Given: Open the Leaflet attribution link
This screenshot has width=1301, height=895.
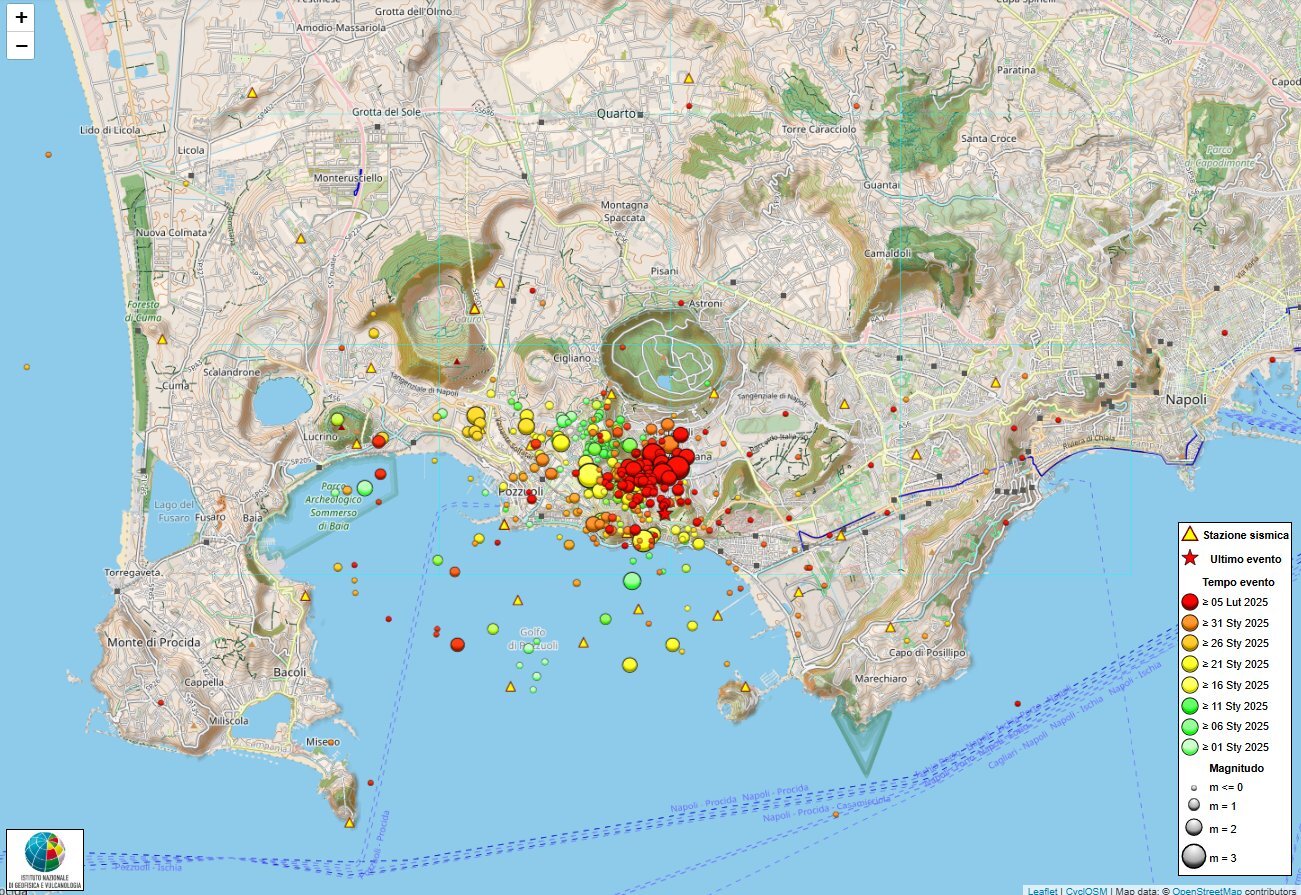Looking at the screenshot, I should (1043, 890).
